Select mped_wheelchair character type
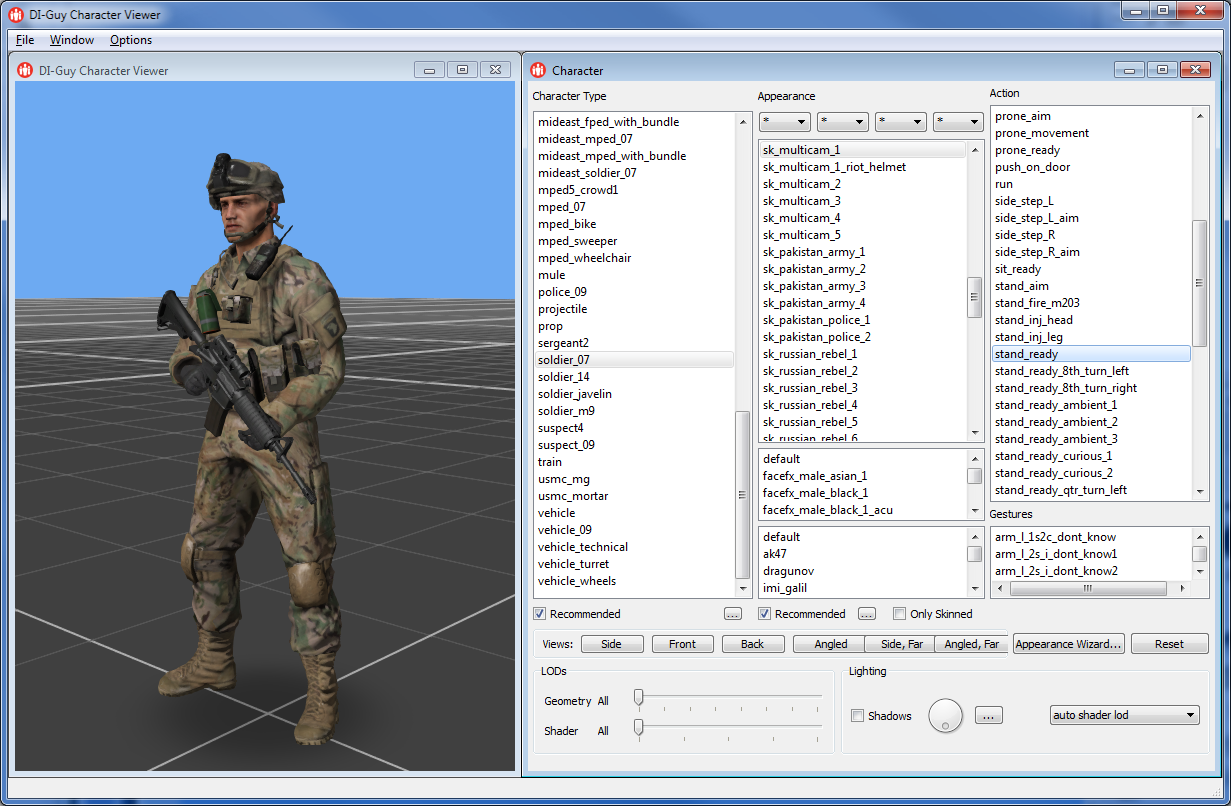The width and height of the screenshot is (1231, 806). (584, 258)
